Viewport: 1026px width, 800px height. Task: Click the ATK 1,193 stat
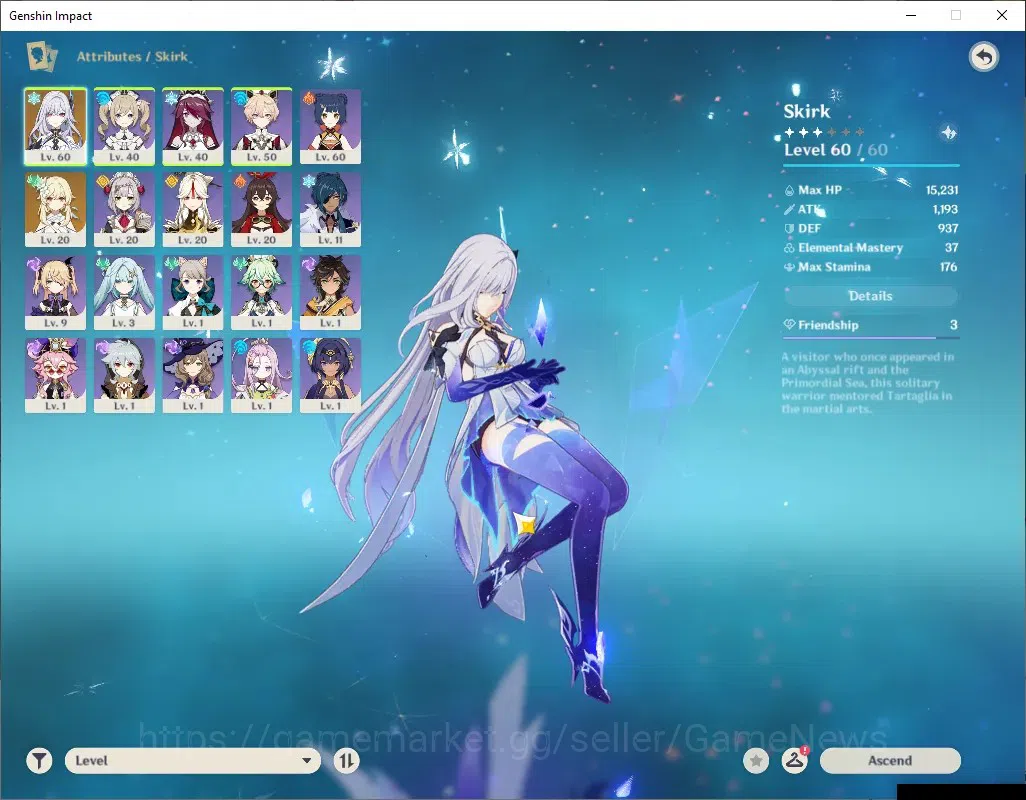[871, 209]
